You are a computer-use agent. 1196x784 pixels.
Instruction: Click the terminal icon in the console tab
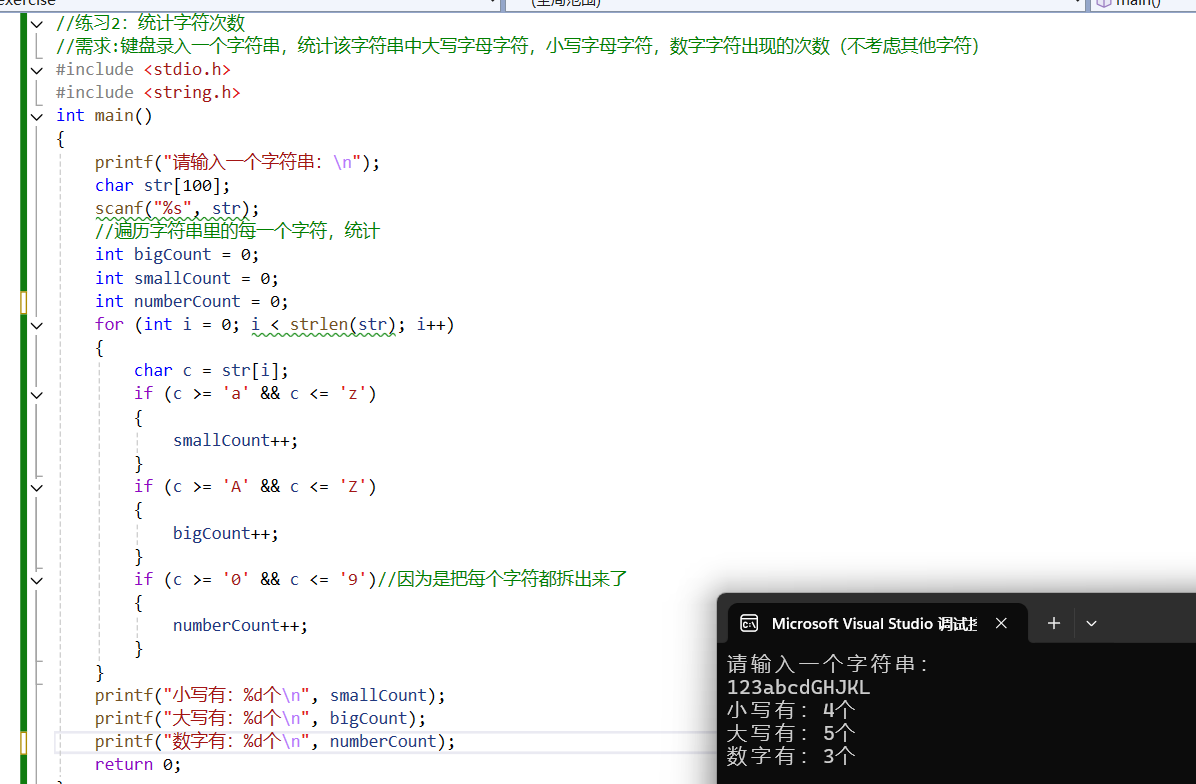pyautogui.click(x=749, y=624)
